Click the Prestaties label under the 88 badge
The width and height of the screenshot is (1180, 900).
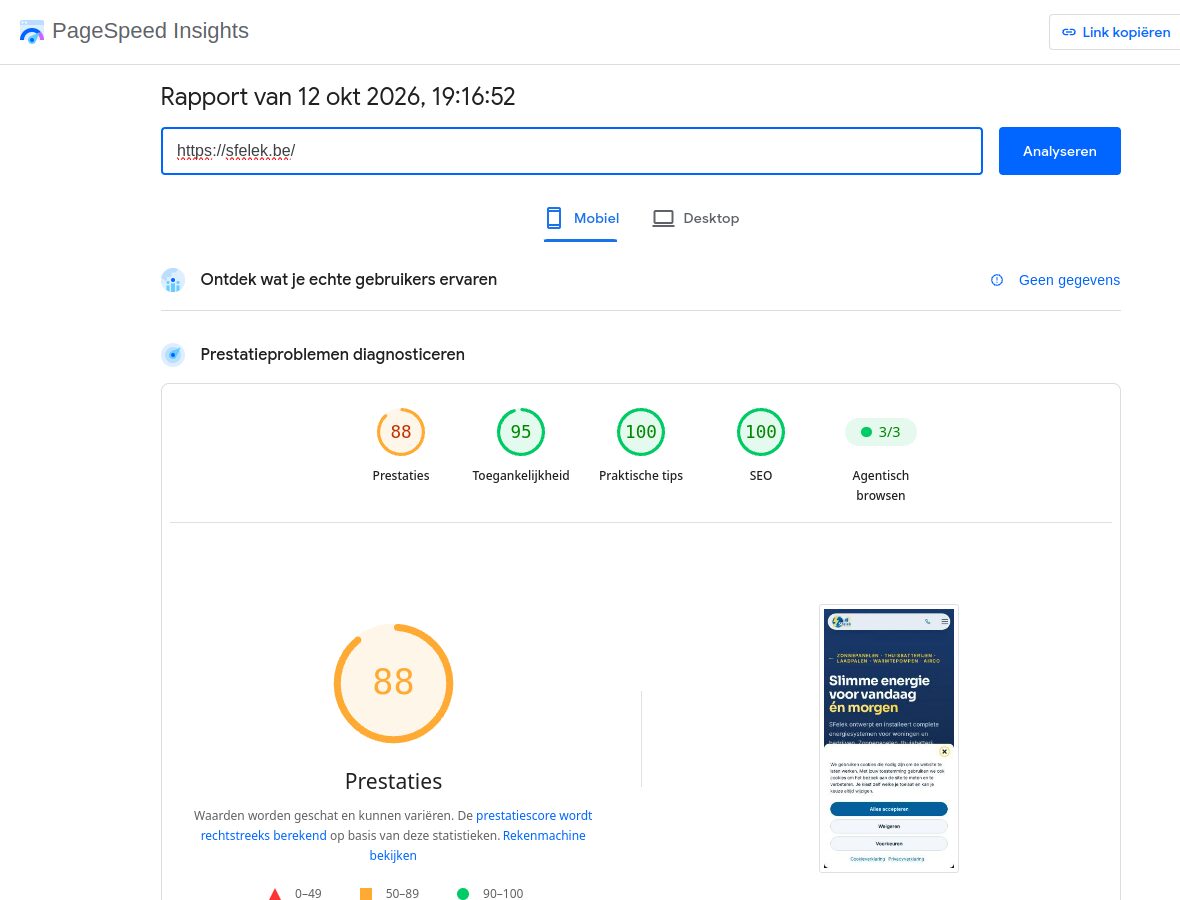[x=400, y=476]
